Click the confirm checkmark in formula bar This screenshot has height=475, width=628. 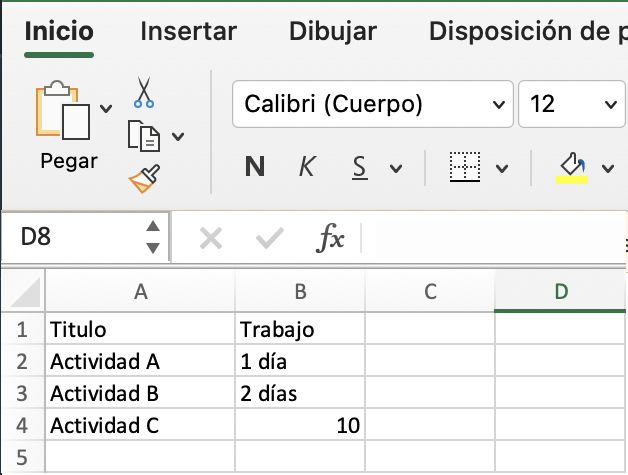tap(269, 237)
